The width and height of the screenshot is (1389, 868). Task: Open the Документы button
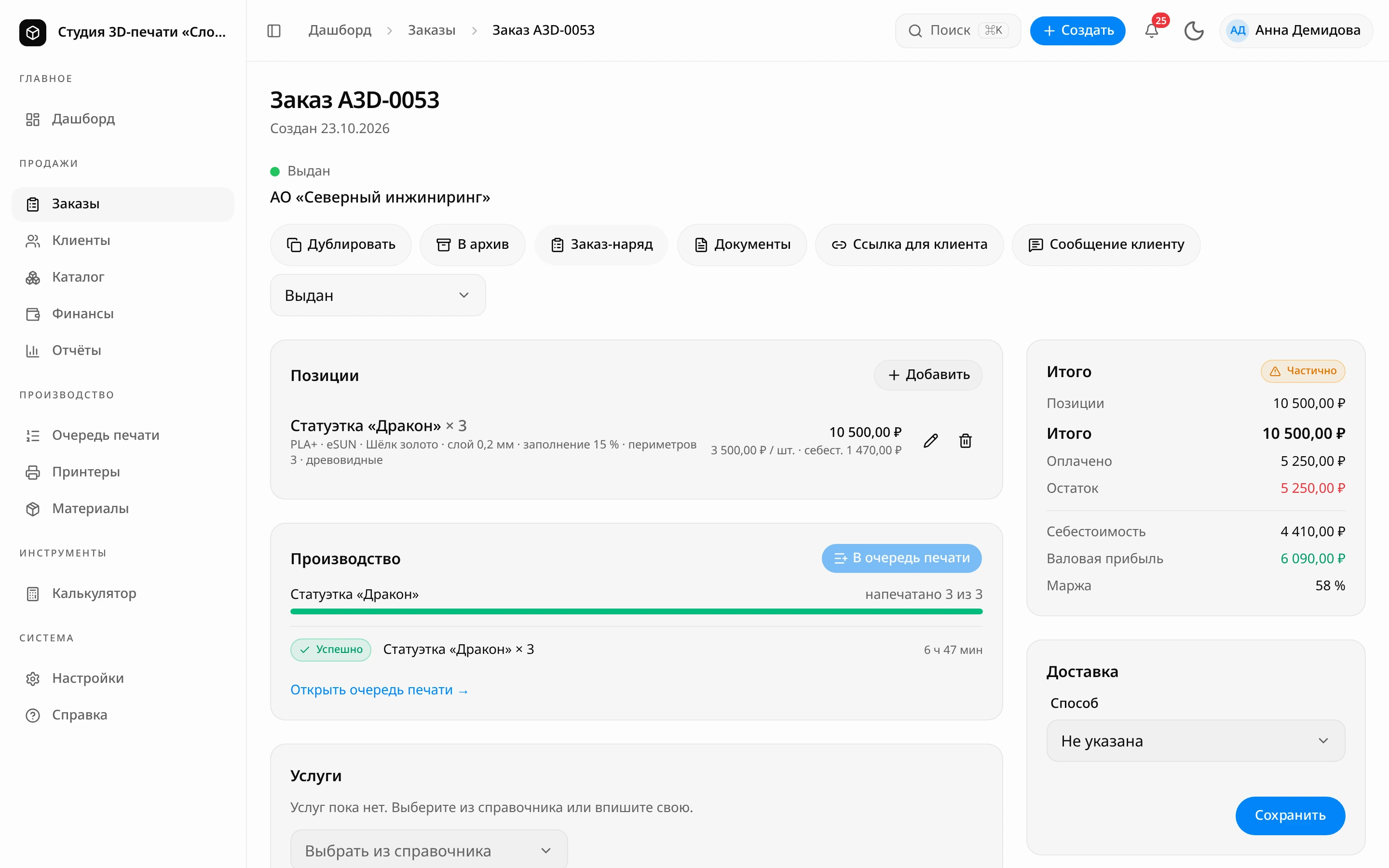(x=742, y=244)
